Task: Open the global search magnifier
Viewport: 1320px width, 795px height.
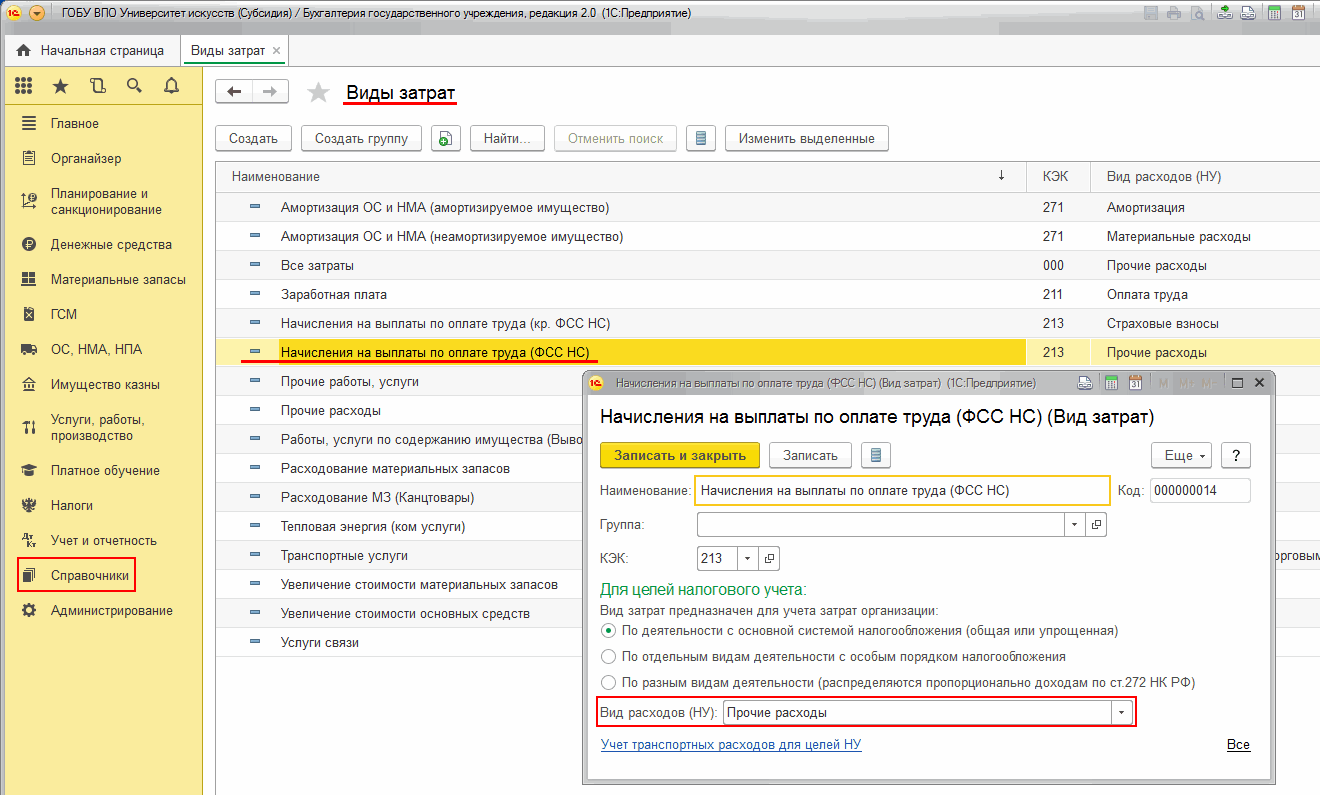Action: [x=134, y=86]
